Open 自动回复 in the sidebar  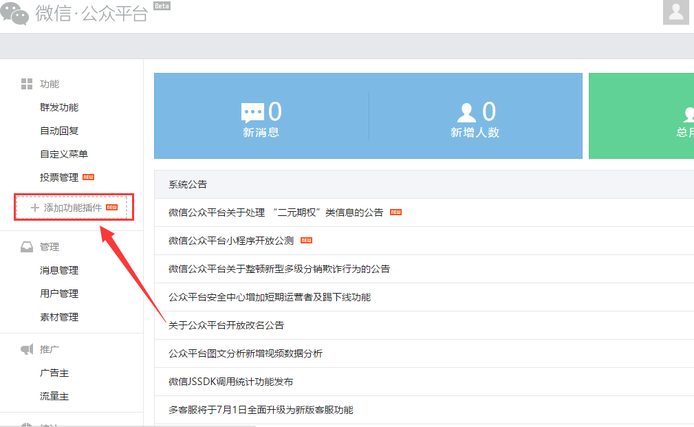(x=59, y=131)
